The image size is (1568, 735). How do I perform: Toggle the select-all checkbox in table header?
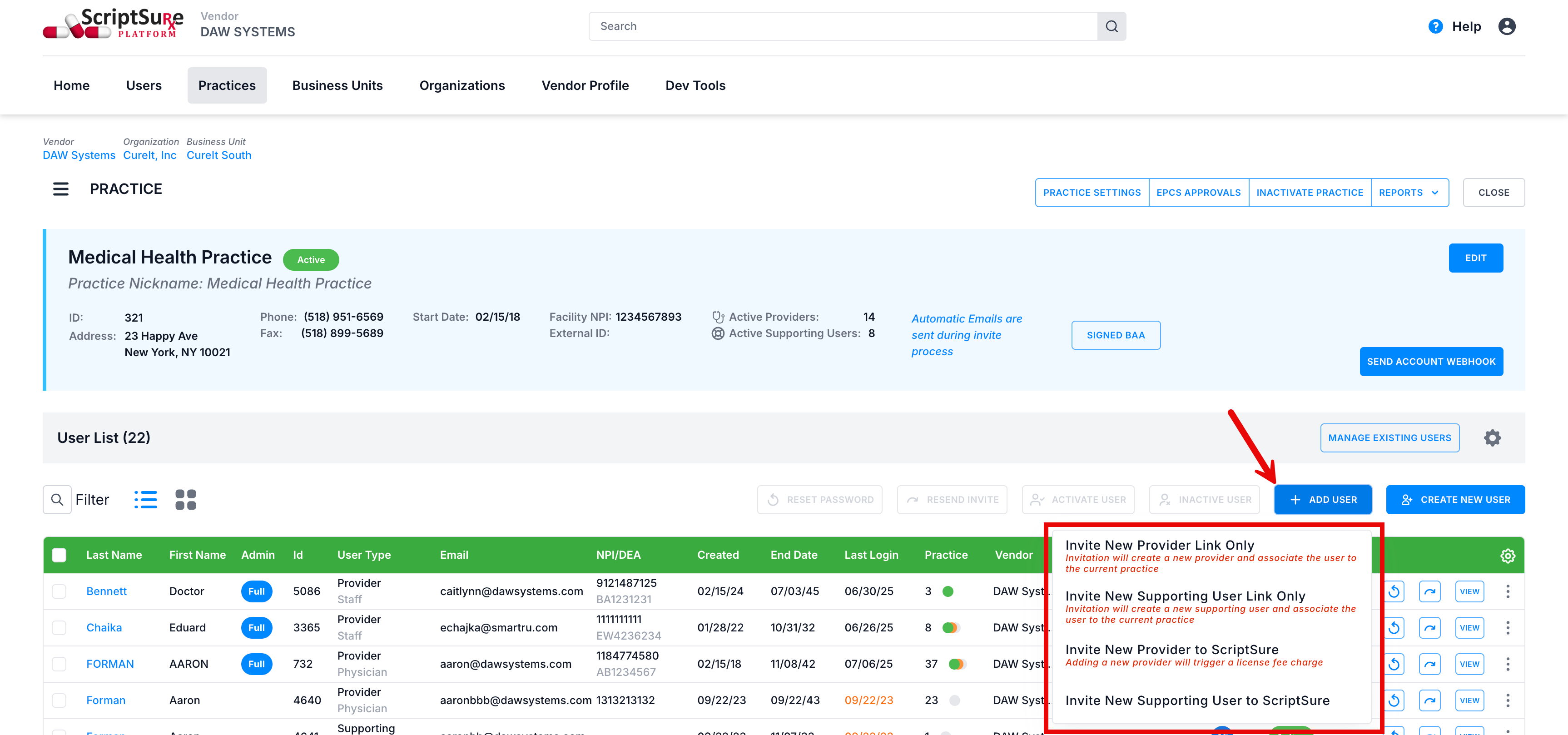[59, 555]
